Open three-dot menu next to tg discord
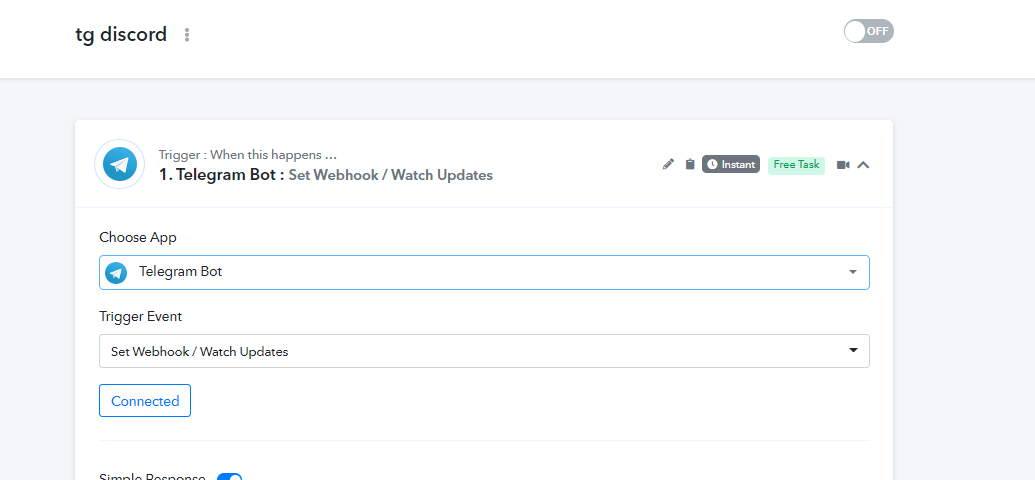Screen dimensions: 1035x480 (187, 35)
